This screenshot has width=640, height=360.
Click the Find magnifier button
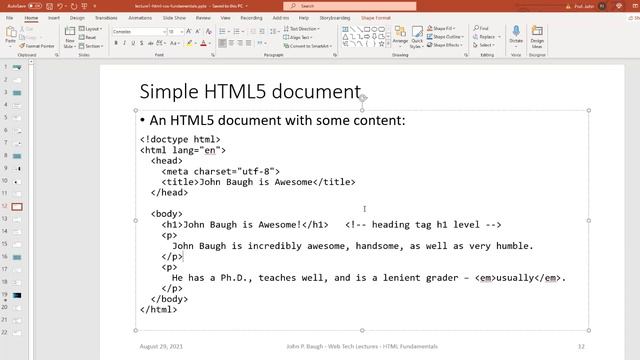pos(481,28)
